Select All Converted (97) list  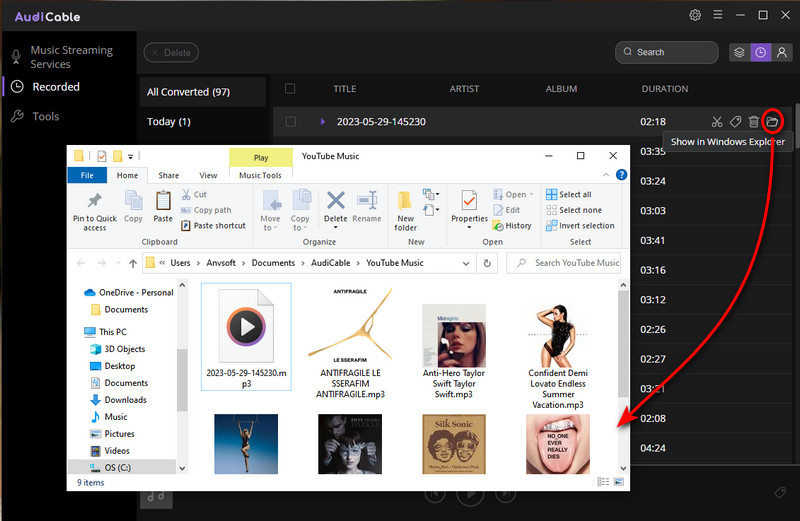[x=203, y=92]
